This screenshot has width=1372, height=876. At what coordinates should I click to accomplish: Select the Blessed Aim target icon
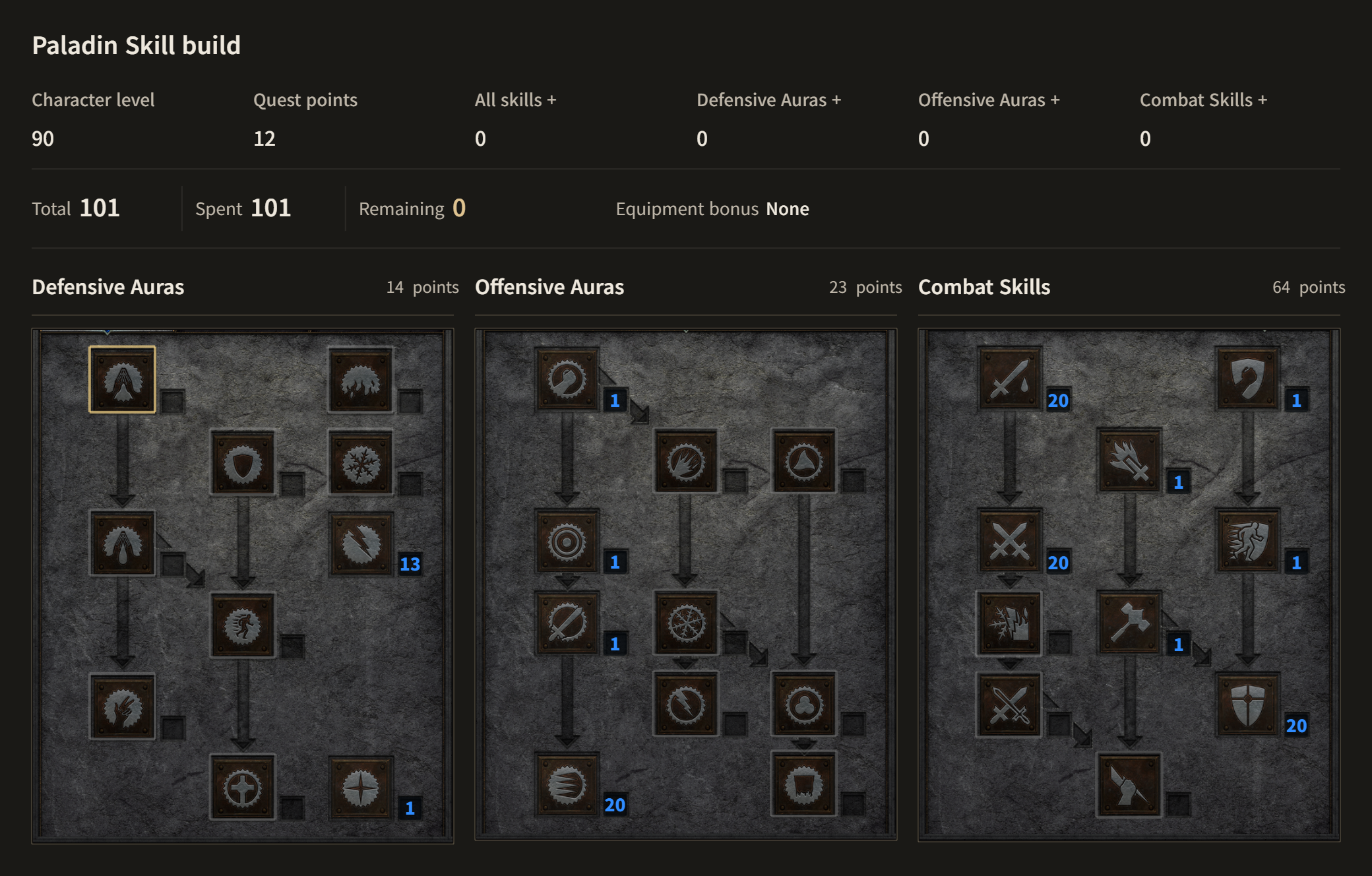(x=567, y=542)
